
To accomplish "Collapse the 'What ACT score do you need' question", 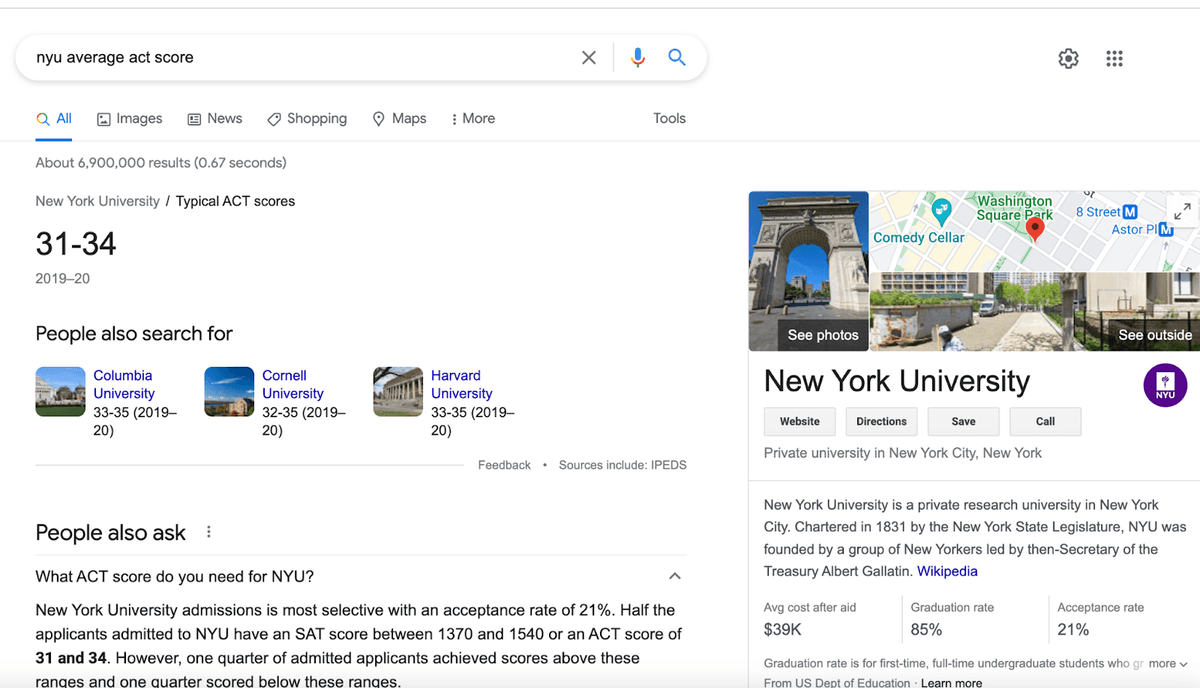I will coord(675,576).
